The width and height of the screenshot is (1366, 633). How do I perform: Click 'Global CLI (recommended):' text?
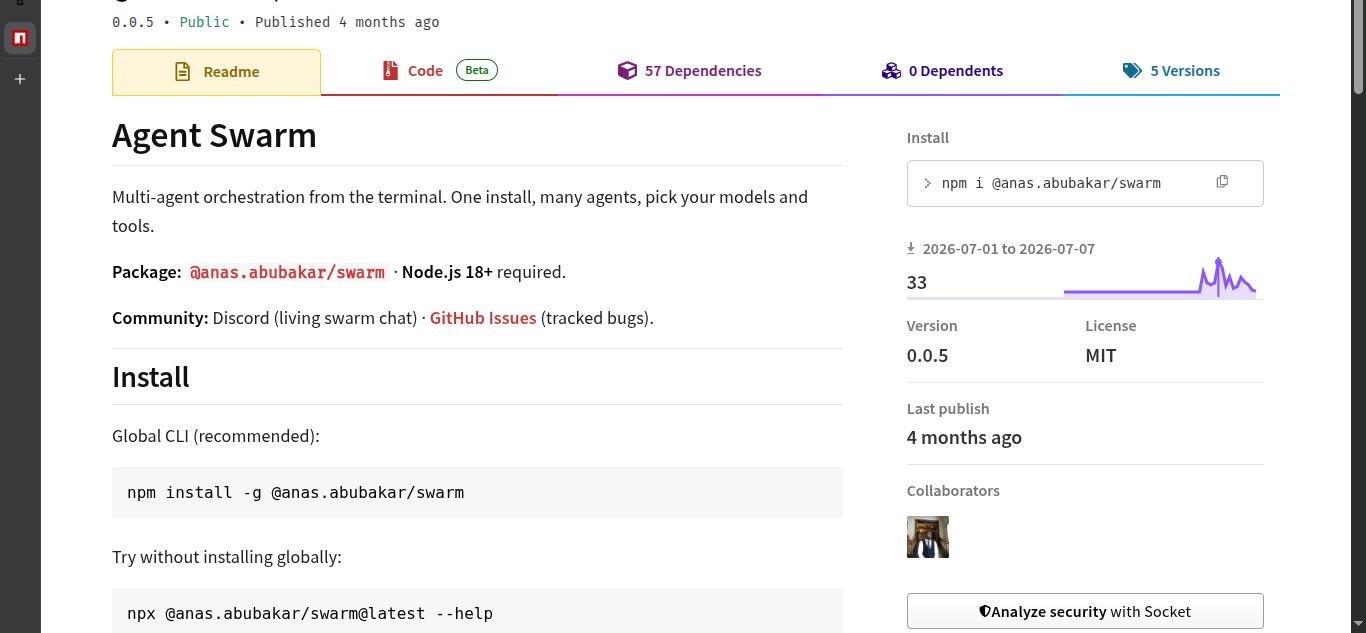coord(215,436)
